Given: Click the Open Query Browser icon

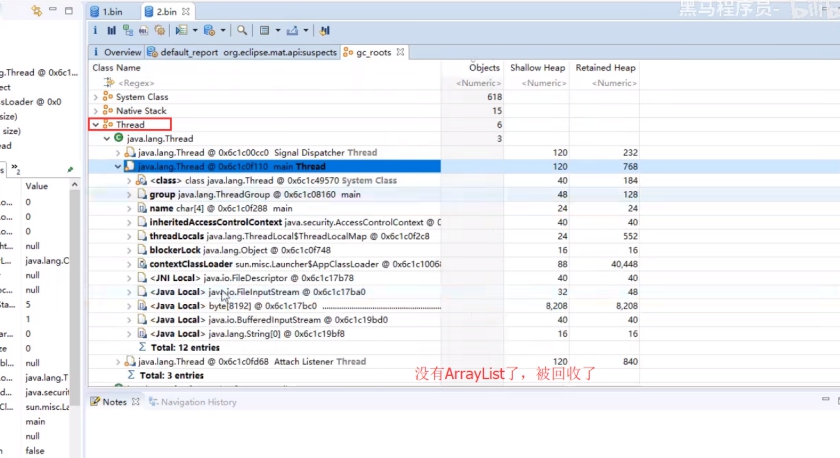Looking at the screenshot, I should click(x=209, y=31).
